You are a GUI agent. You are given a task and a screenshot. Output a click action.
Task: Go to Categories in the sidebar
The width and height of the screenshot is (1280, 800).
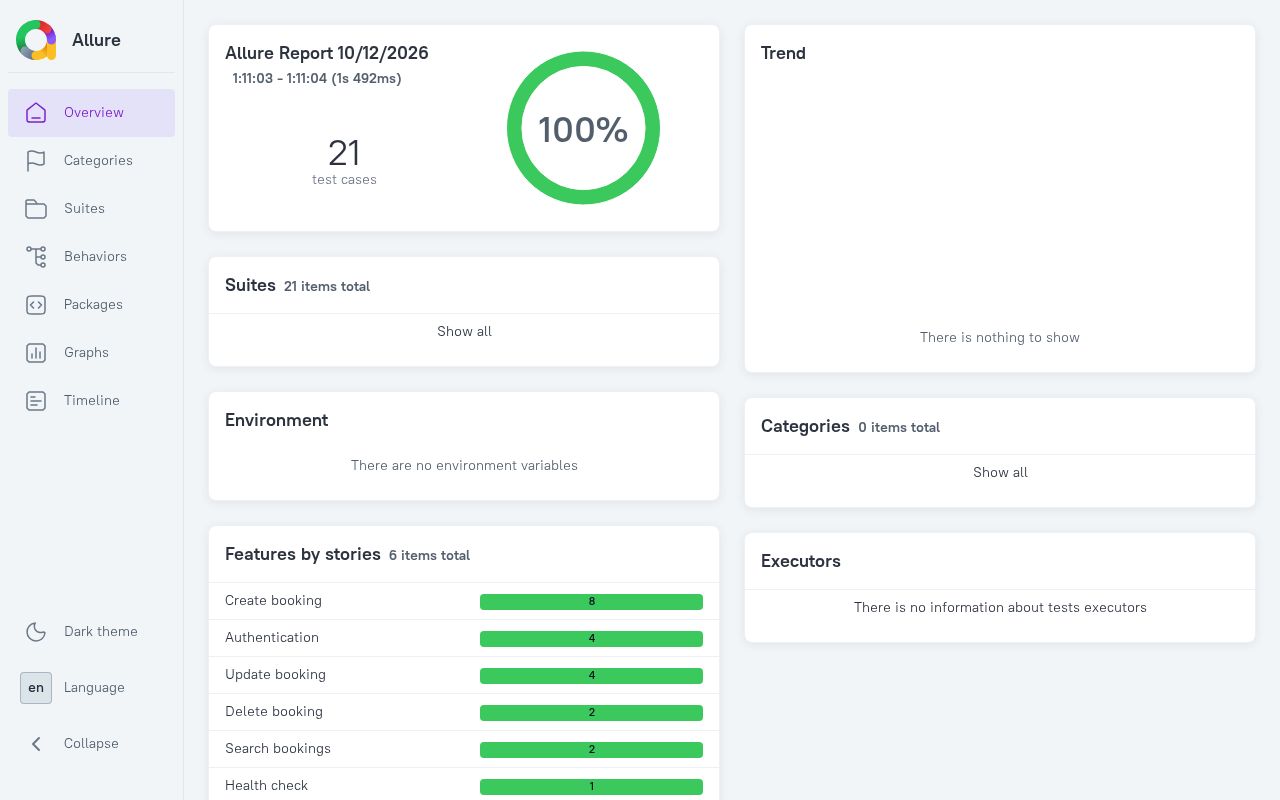tap(92, 161)
